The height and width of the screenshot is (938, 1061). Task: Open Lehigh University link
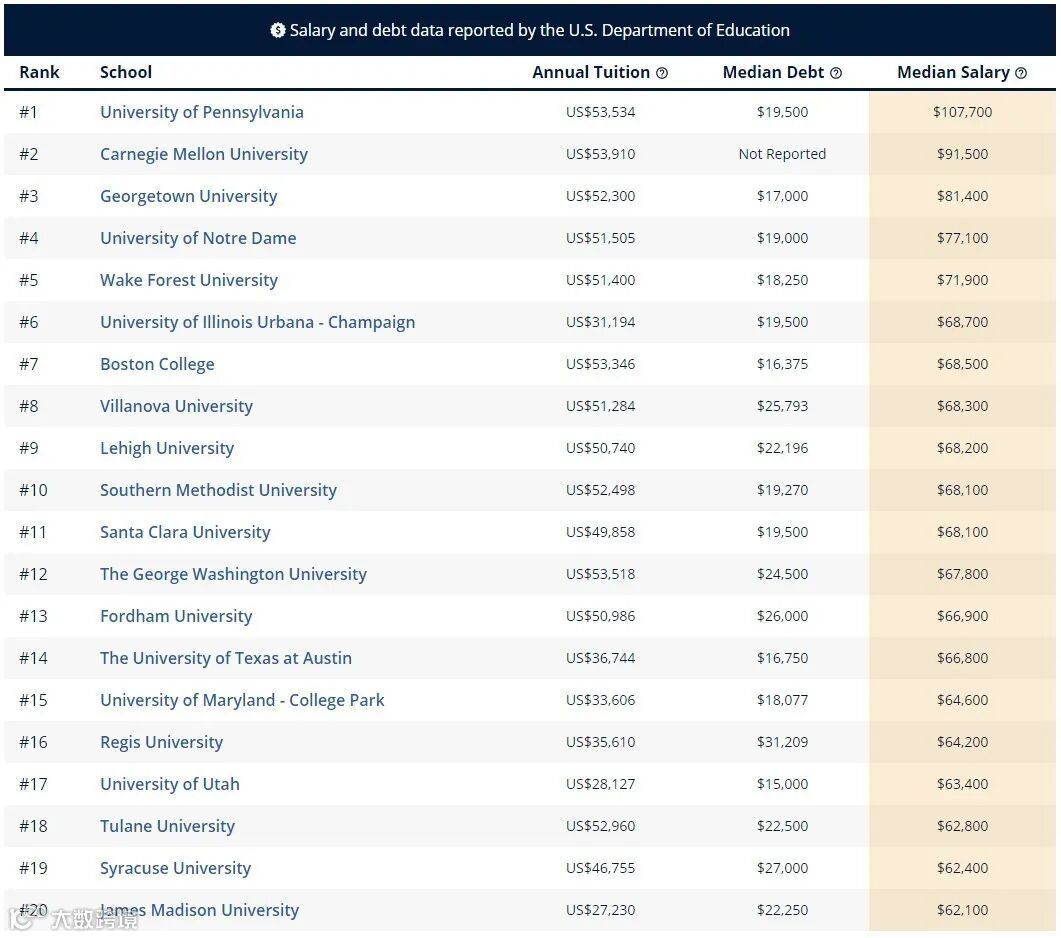coord(167,448)
